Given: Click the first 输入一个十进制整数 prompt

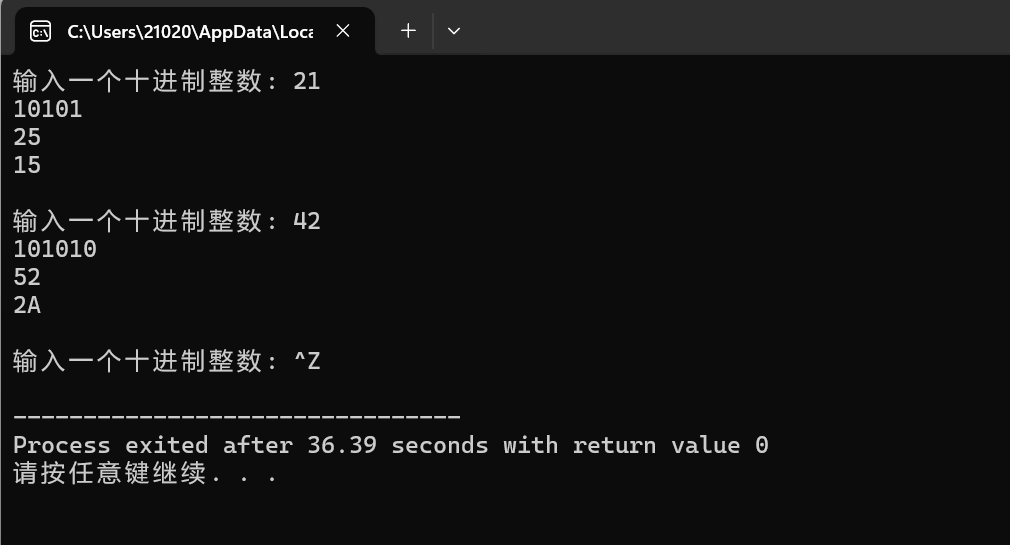Looking at the screenshot, I should coord(144,81).
